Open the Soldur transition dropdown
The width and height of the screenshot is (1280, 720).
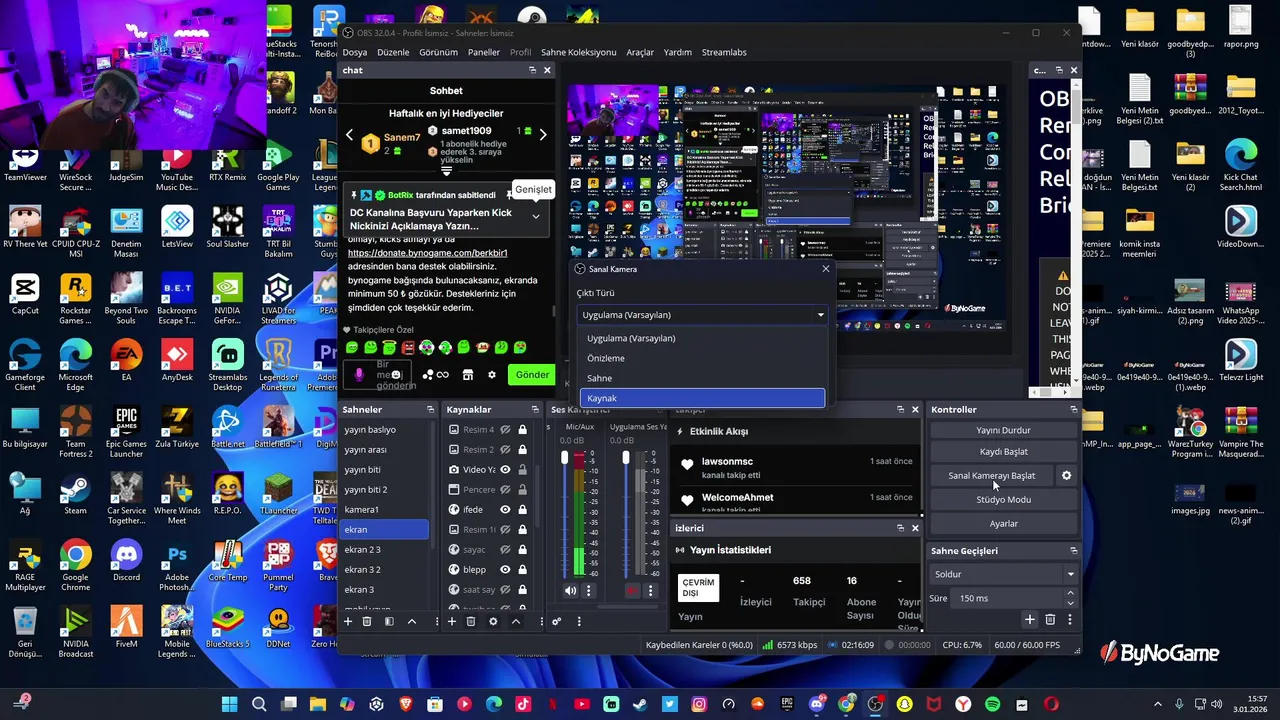(x=1004, y=574)
